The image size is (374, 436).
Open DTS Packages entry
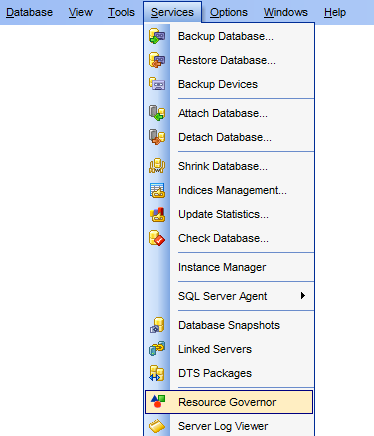pos(229,373)
